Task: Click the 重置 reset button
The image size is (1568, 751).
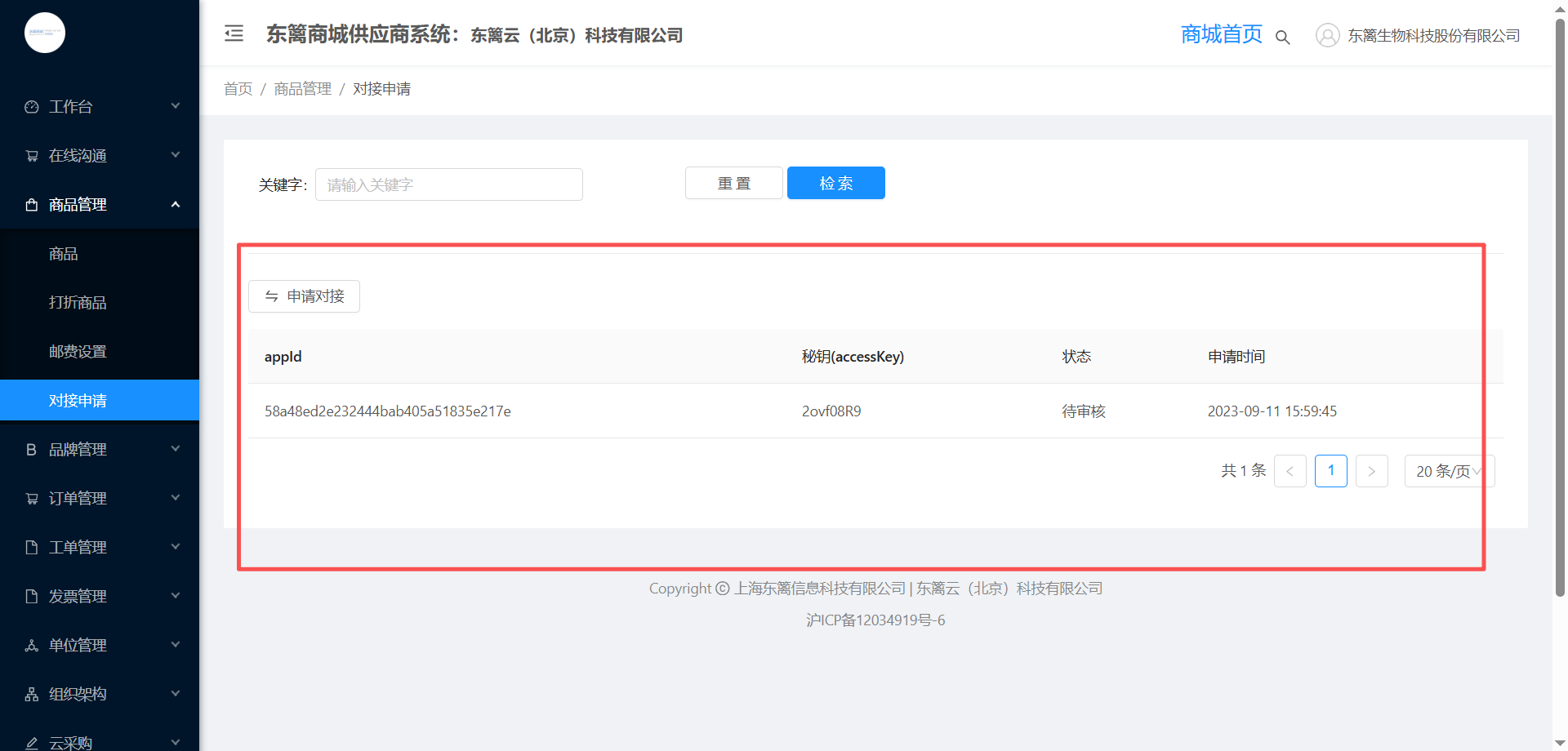Action: 734,183
